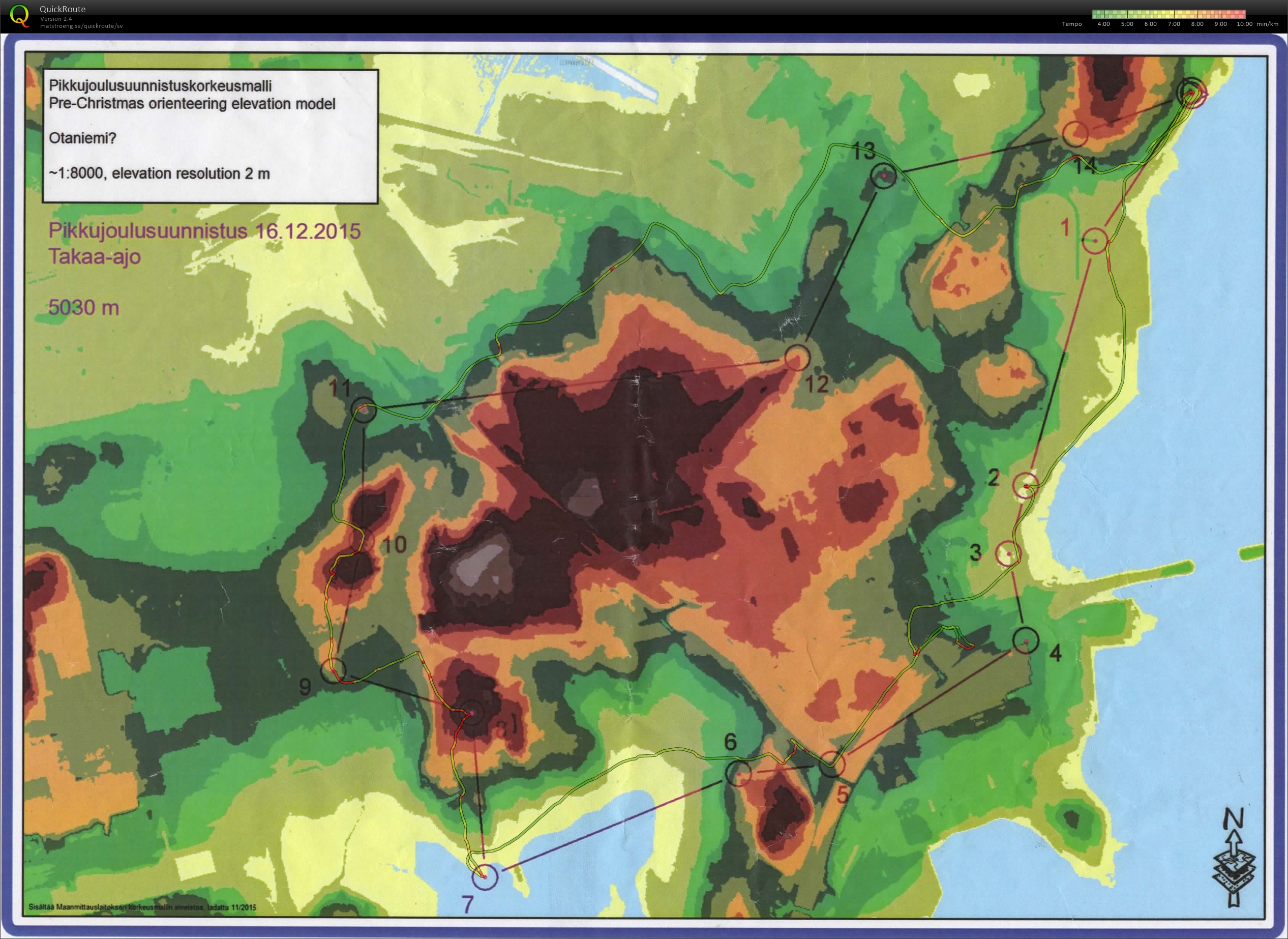Click the 10:00 tempo scale value

pos(1245,24)
